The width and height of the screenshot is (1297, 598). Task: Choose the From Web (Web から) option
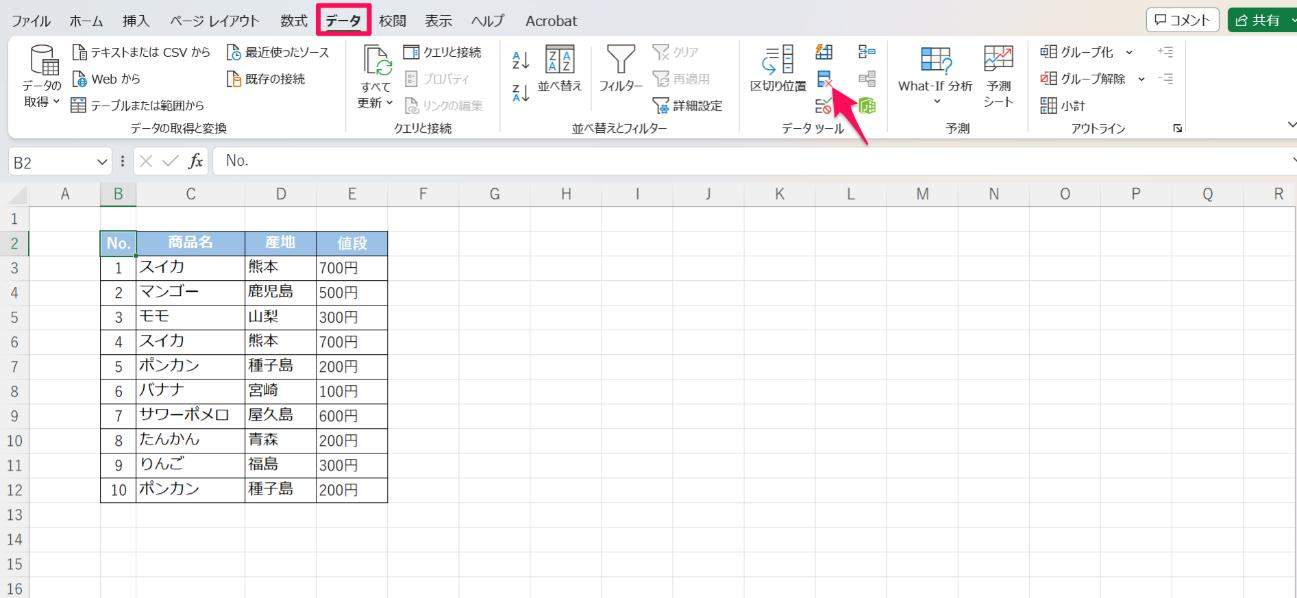(x=107, y=78)
